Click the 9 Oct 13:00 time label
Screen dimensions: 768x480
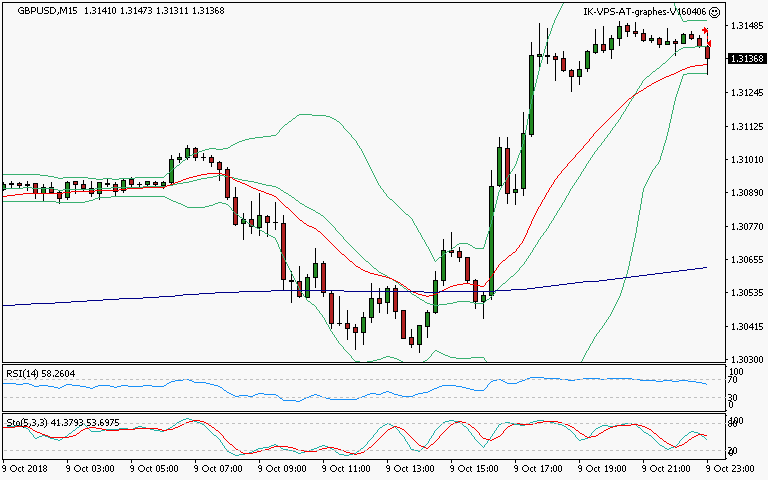pyautogui.click(x=410, y=468)
